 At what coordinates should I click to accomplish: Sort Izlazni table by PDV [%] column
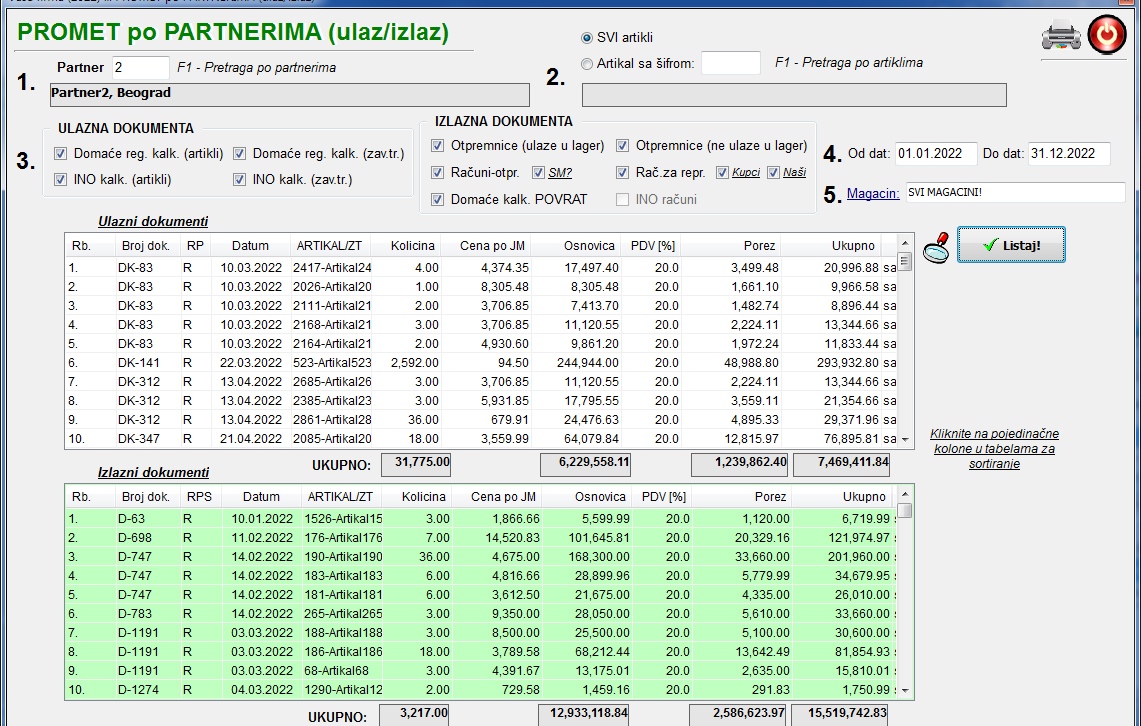tap(661, 497)
